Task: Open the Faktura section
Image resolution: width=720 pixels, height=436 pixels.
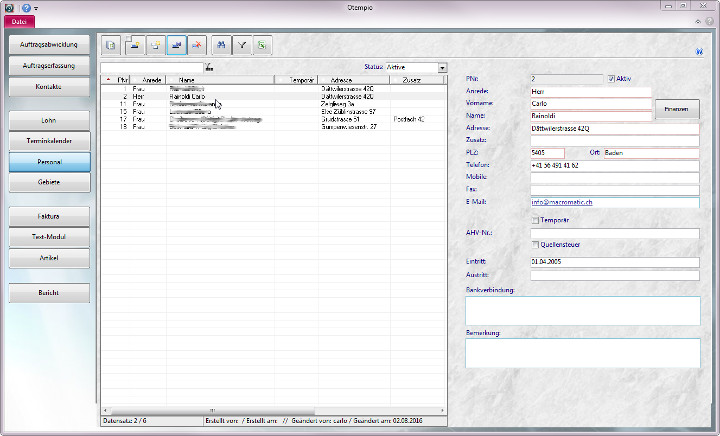Action: pos(49,215)
